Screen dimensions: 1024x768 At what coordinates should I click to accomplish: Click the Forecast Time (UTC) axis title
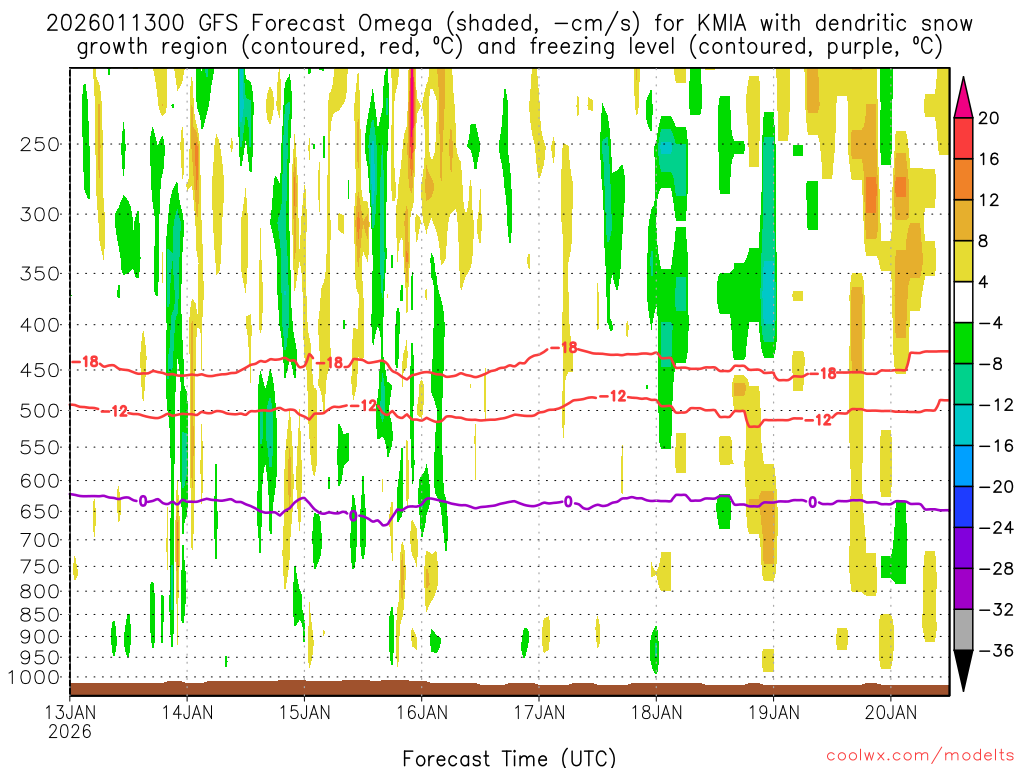tap(509, 756)
